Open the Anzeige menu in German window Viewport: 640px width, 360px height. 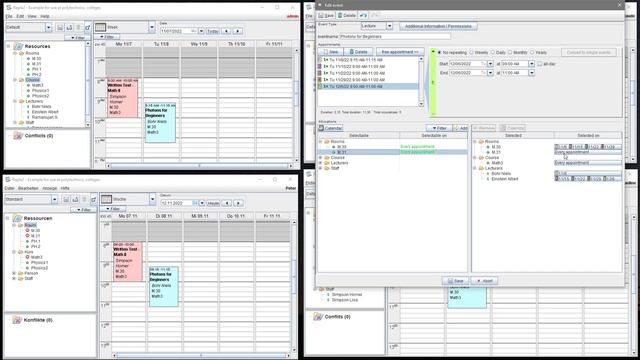click(50, 189)
